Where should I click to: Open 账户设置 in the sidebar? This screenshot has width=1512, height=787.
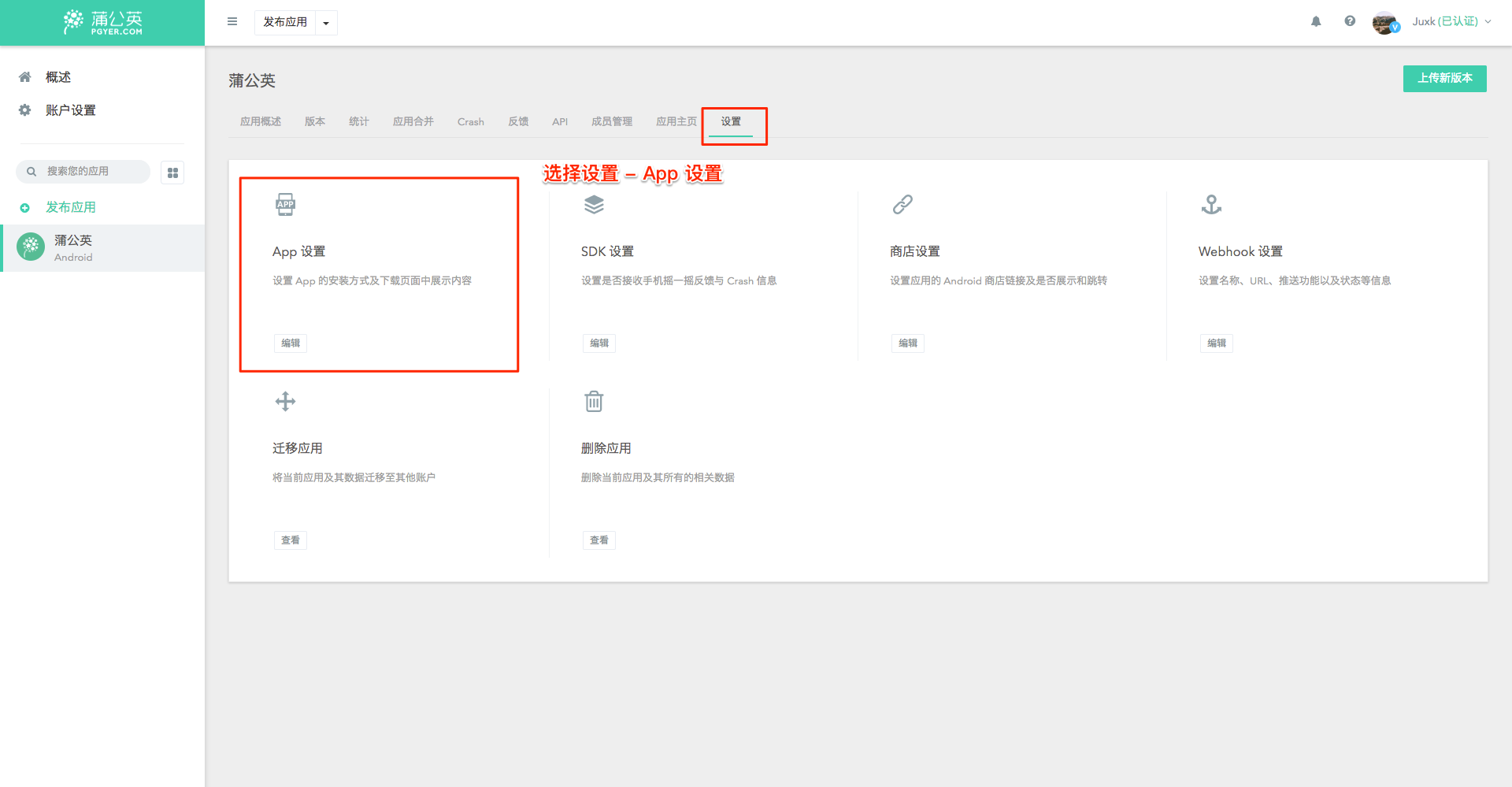(x=71, y=110)
